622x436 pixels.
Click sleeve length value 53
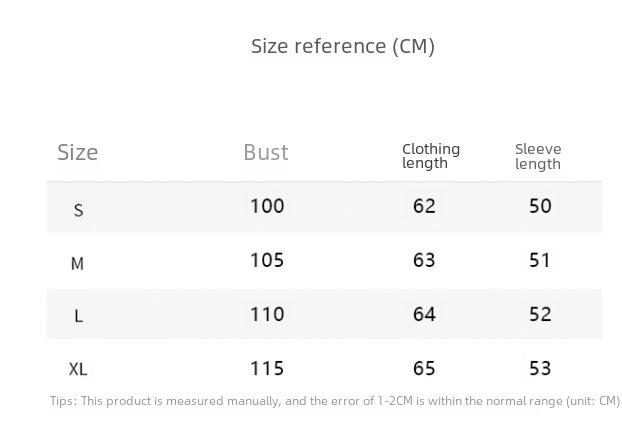click(540, 368)
